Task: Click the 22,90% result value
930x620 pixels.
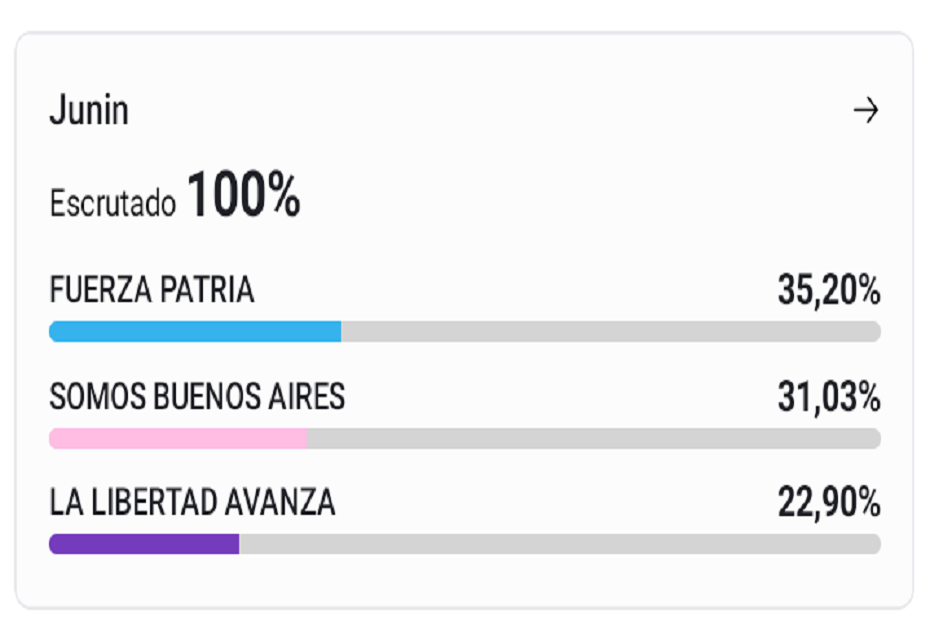Action: coord(829,503)
